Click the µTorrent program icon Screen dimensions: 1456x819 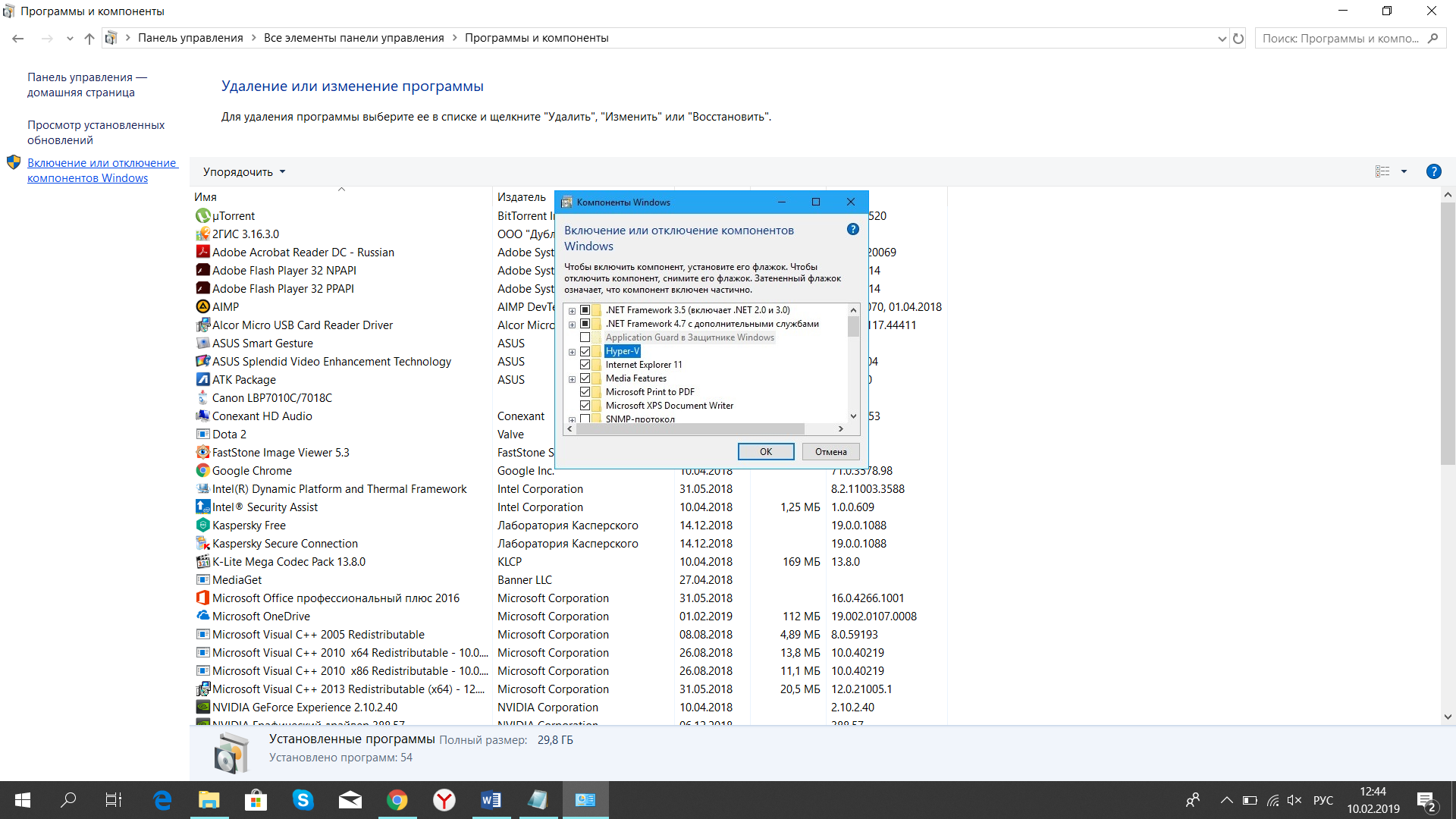[x=202, y=216]
